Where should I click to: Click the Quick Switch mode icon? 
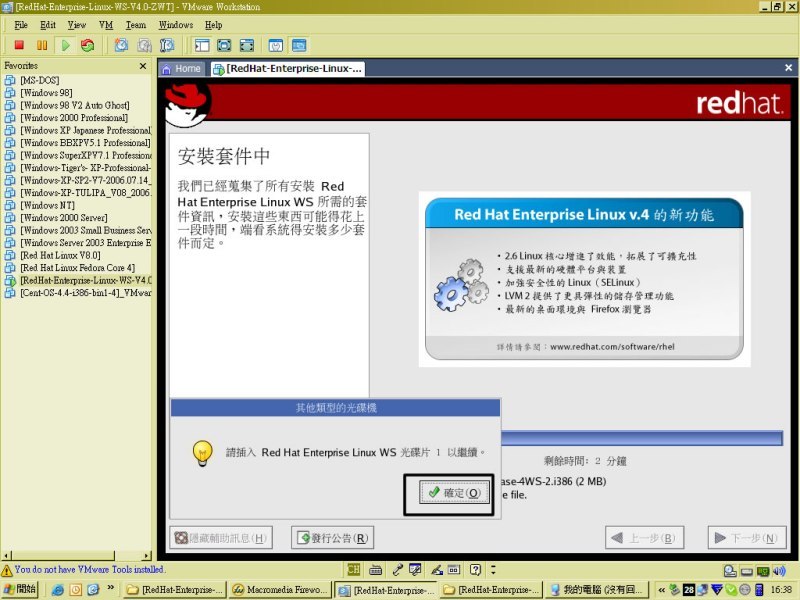click(247, 45)
